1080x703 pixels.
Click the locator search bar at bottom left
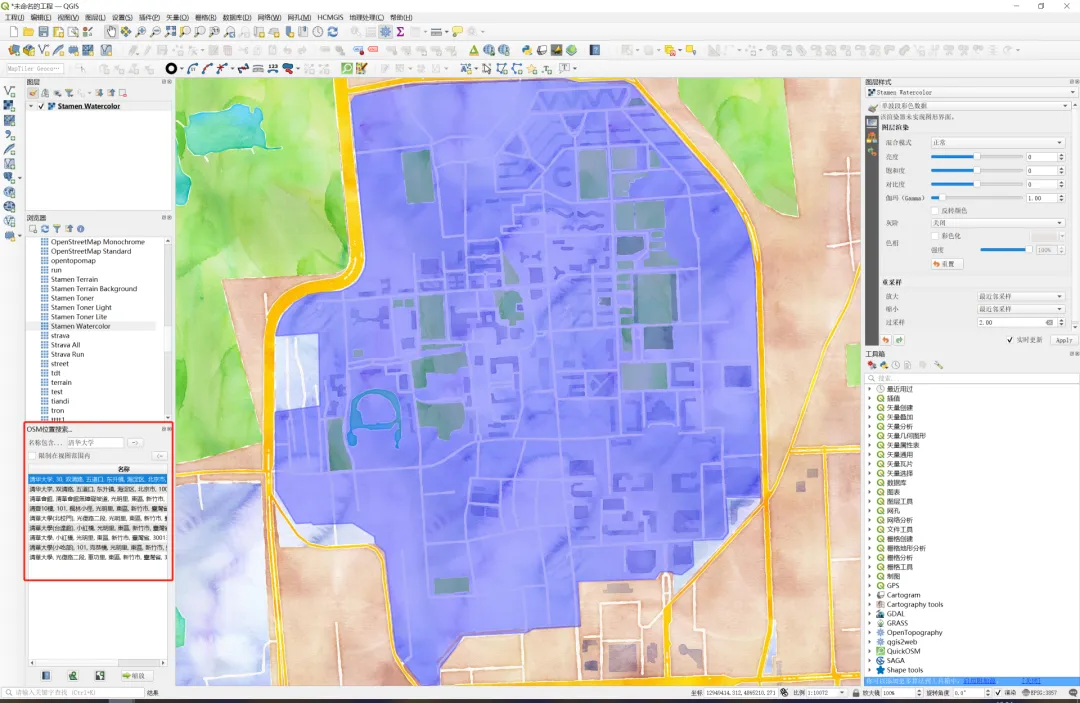tap(72, 693)
